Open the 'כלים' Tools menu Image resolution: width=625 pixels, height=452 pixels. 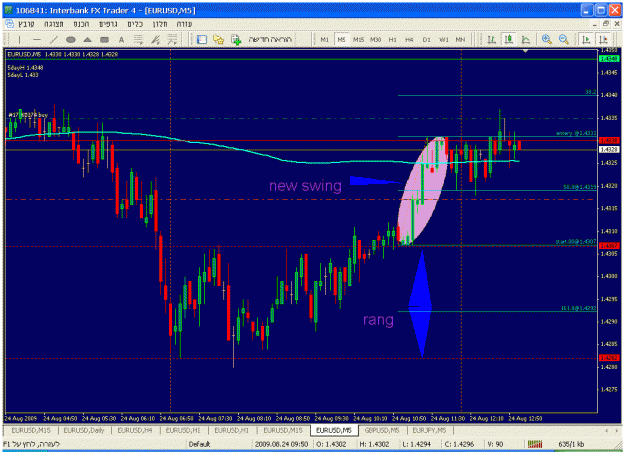(135, 24)
